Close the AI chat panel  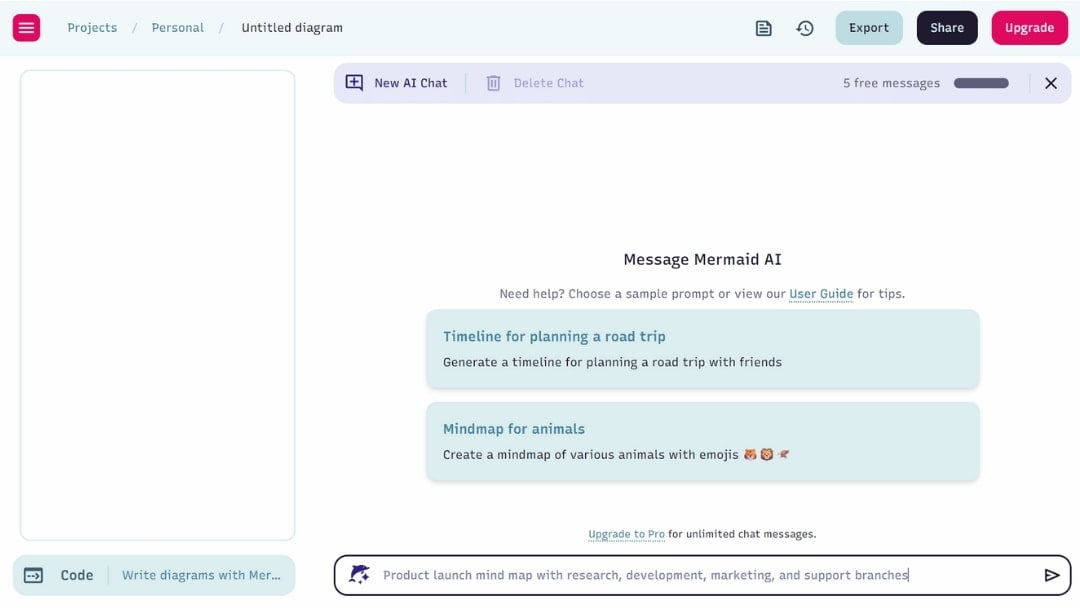click(x=1050, y=83)
